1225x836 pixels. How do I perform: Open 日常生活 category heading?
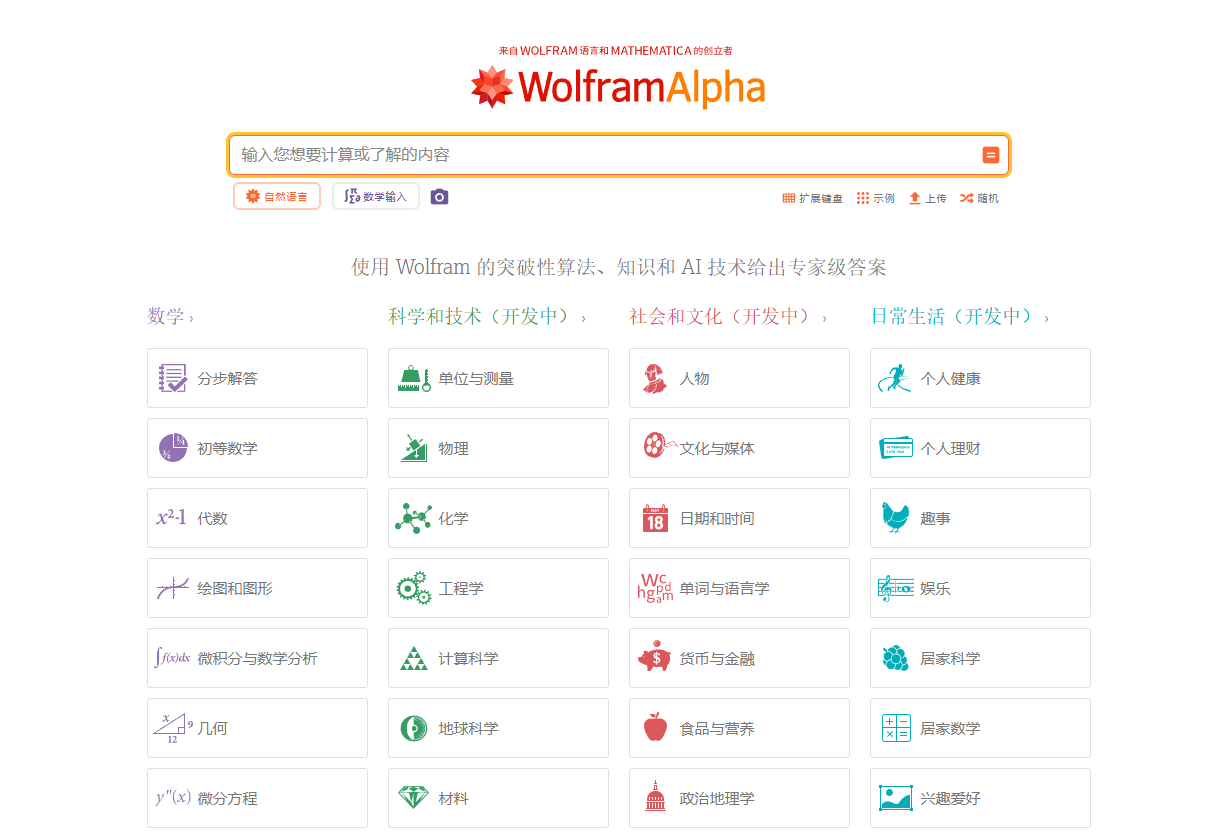click(x=960, y=316)
